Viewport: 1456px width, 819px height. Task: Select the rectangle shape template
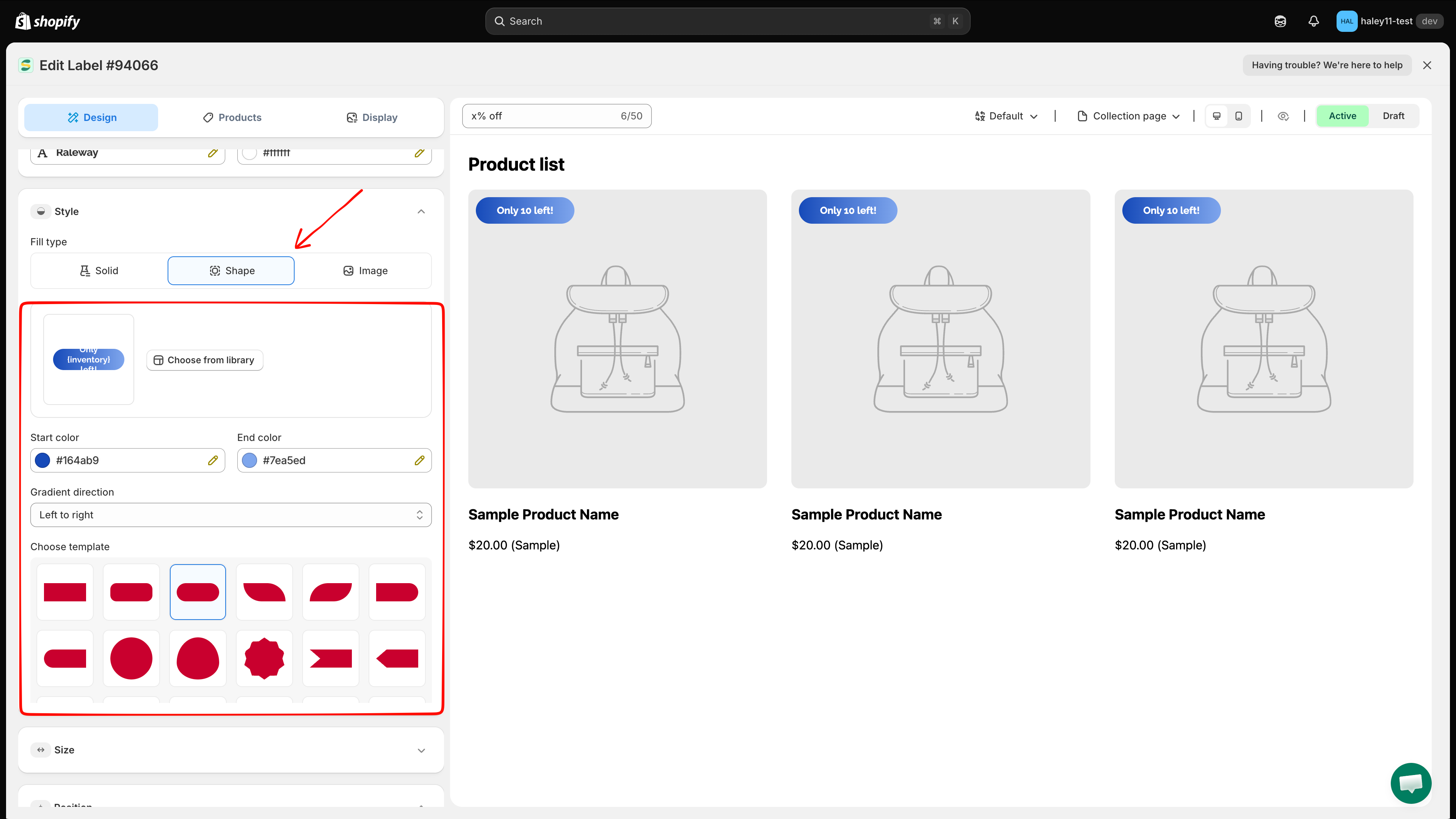pyautogui.click(x=65, y=592)
